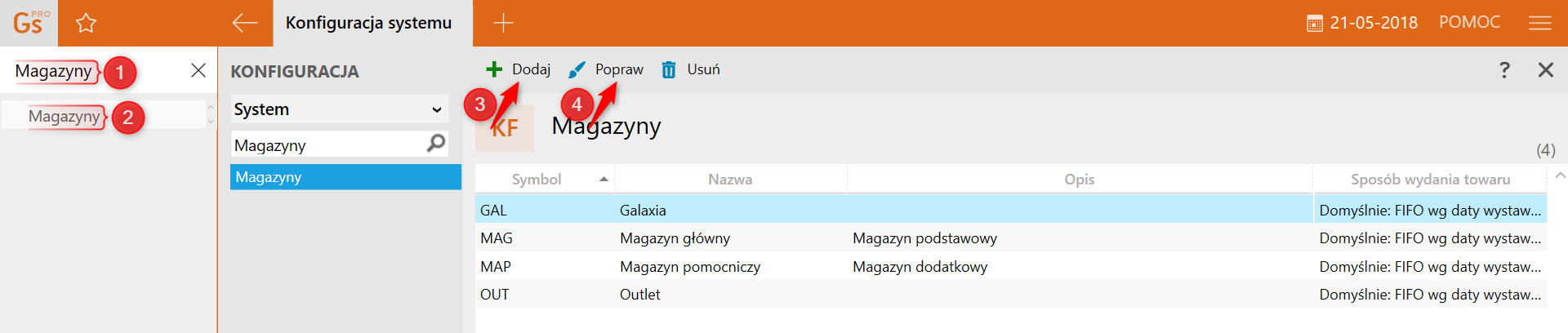Select Magazyny in the configuration list
This screenshot has height=333, width=1568.
coord(345,177)
